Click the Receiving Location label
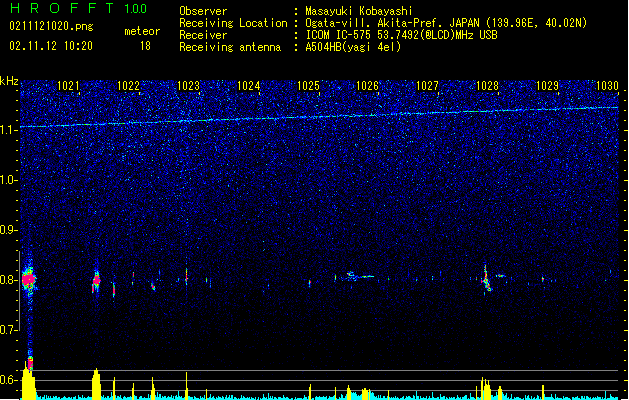This screenshot has width=629, height=400. point(233,23)
